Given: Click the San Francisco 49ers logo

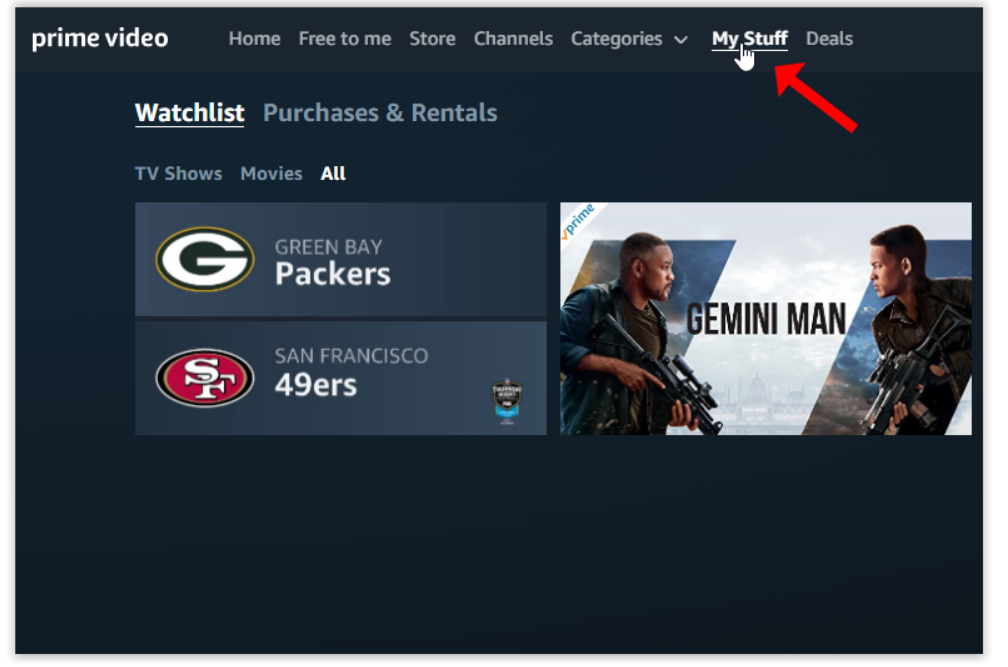Looking at the screenshot, I should click(205, 378).
